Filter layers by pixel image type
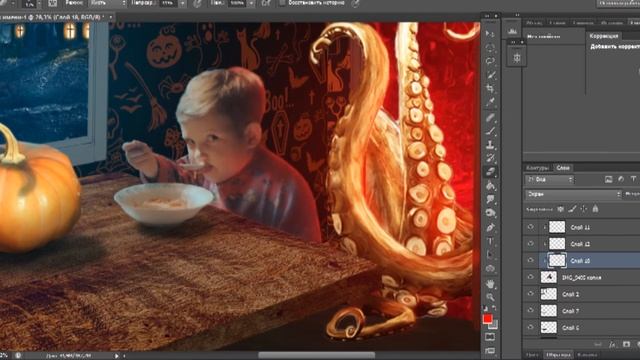Image resolution: width=640 pixels, height=360 pixels. [x=609, y=179]
